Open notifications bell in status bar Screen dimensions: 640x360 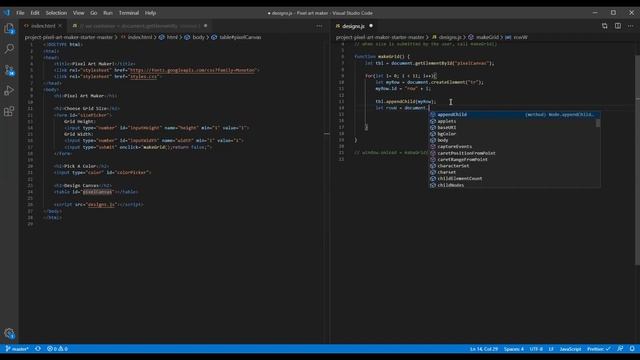click(632, 349)
